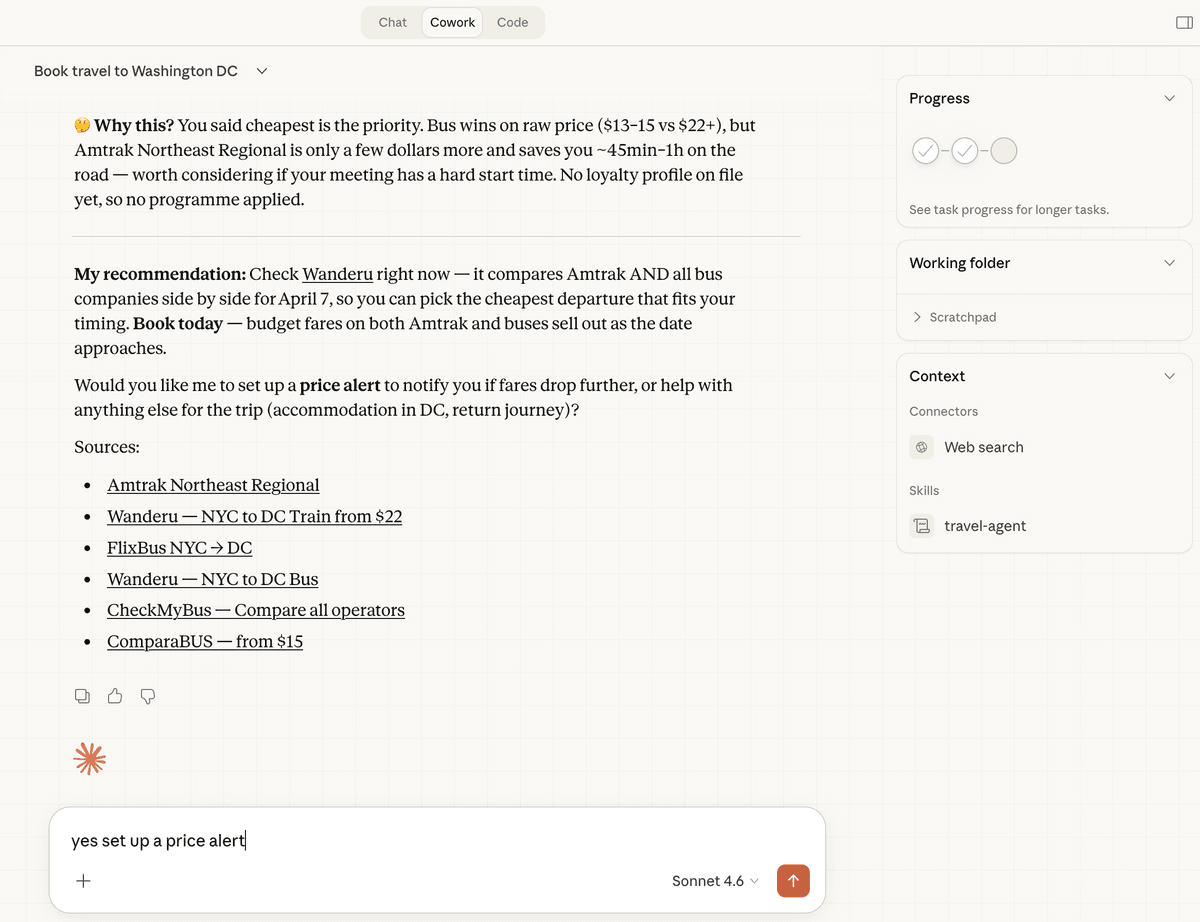This screenshot has height=922, width=1200.
Task: Open the Amtrak Northeast Regional source link
Action: [x=213, y=485]
